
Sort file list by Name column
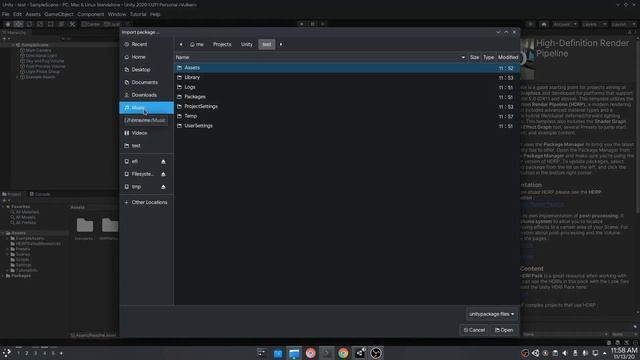click(x=321, y=57)
